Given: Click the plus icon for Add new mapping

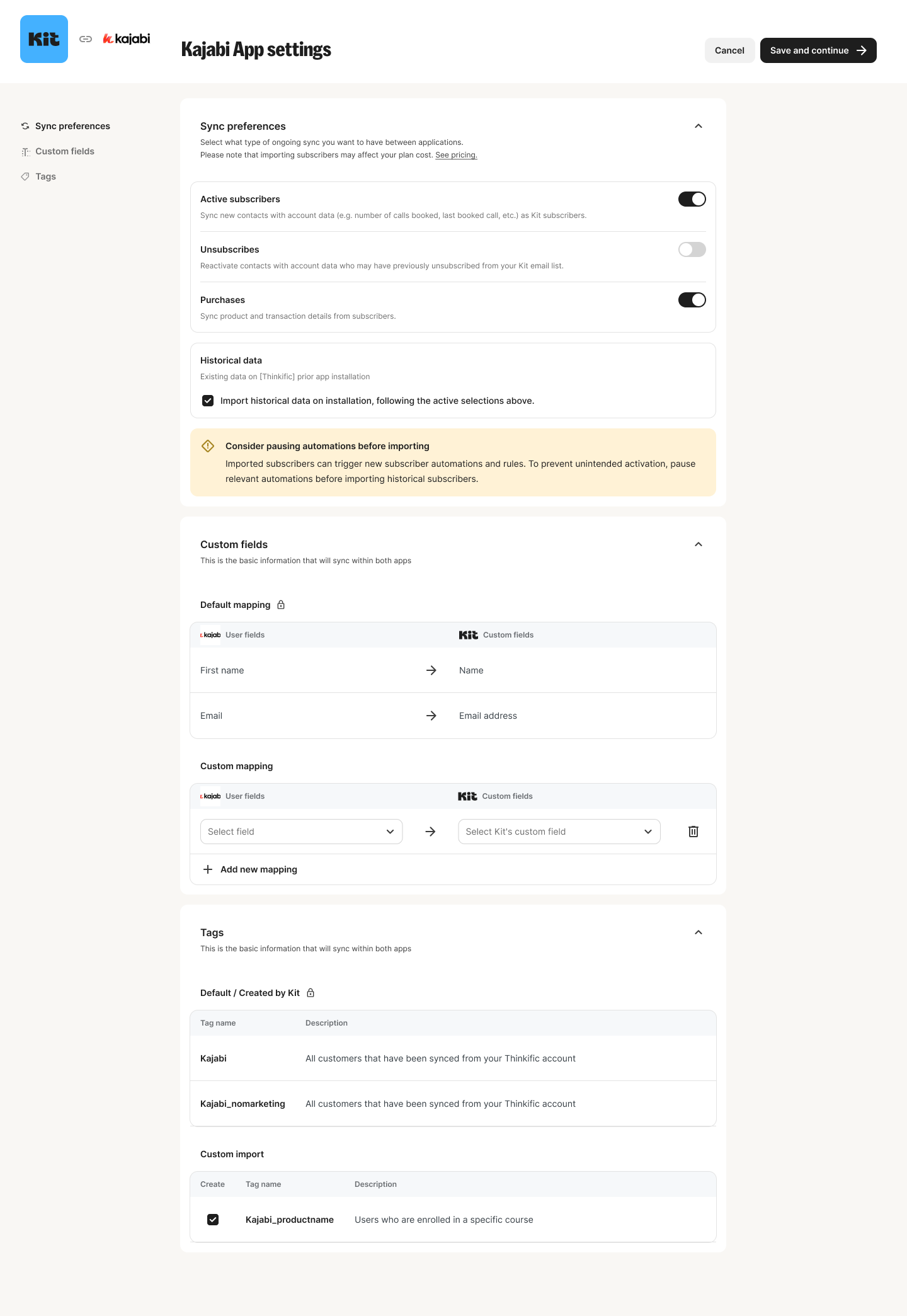Looking at the screenshot, I should click(x=207, y=869).
